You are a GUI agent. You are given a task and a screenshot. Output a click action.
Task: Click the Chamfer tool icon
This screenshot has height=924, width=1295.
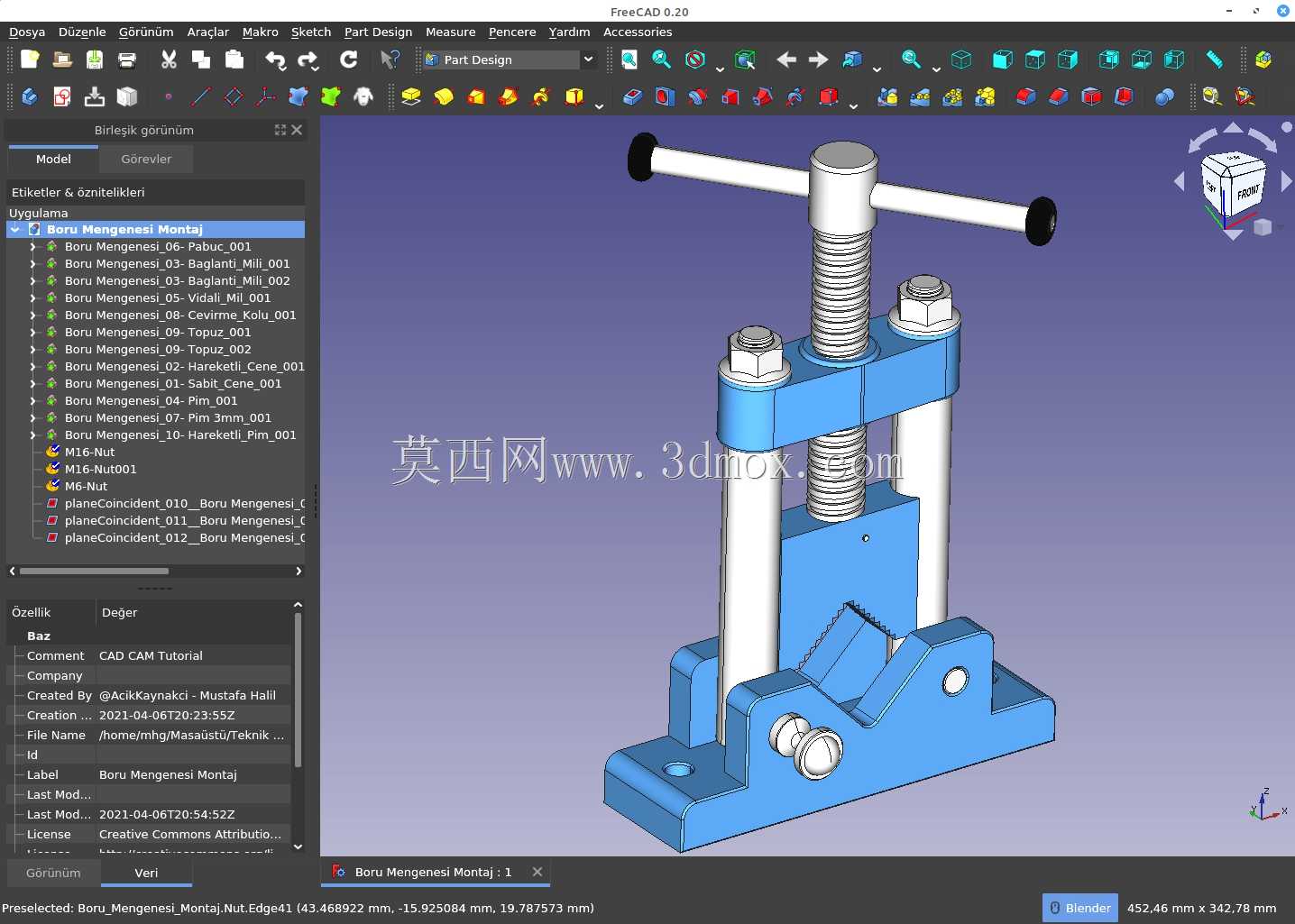click(x=1059, y=96)
